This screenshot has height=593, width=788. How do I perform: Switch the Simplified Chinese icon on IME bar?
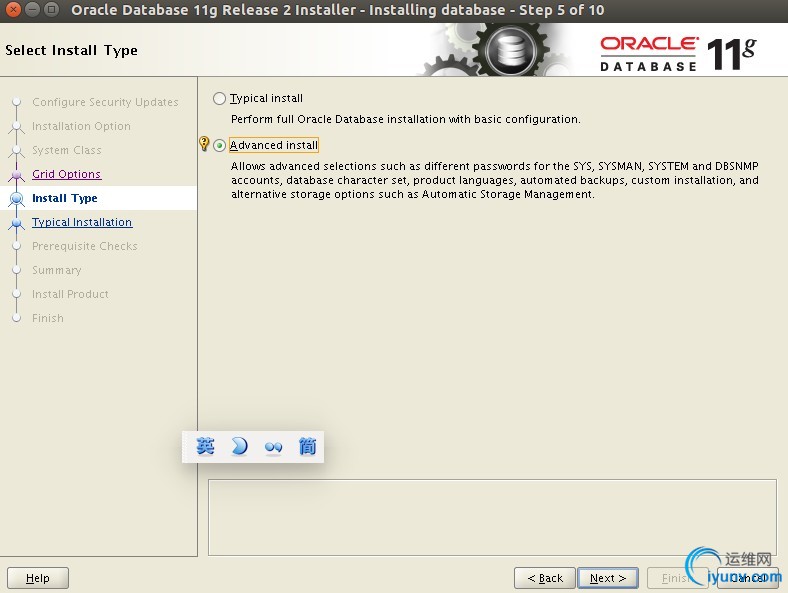pyautogui.click(x=307, y=446)
